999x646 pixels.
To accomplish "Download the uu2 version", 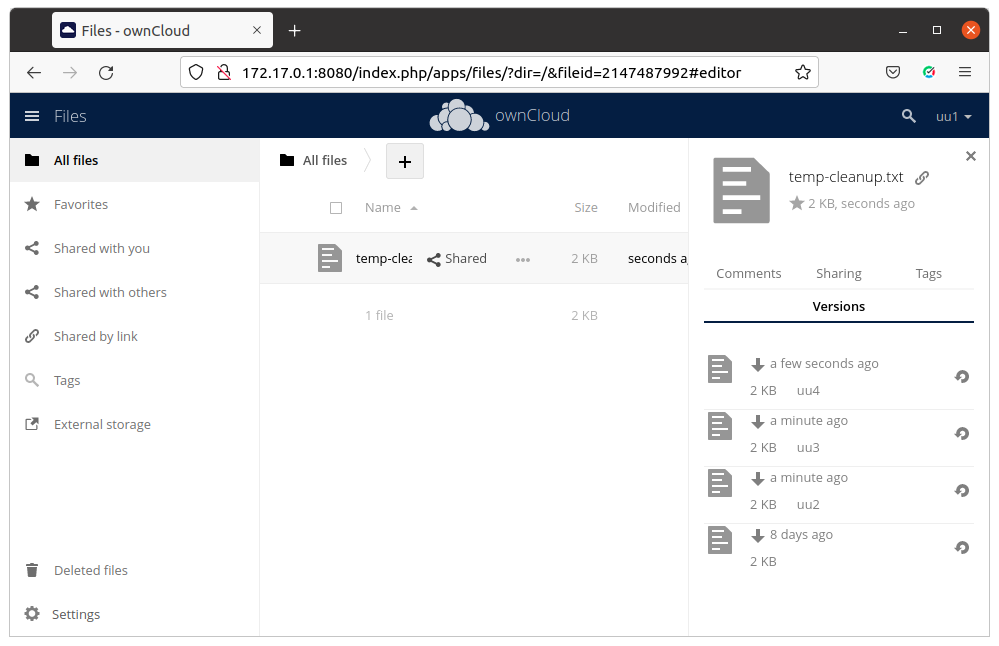I will pyautogui.click(x=758, y=478).
